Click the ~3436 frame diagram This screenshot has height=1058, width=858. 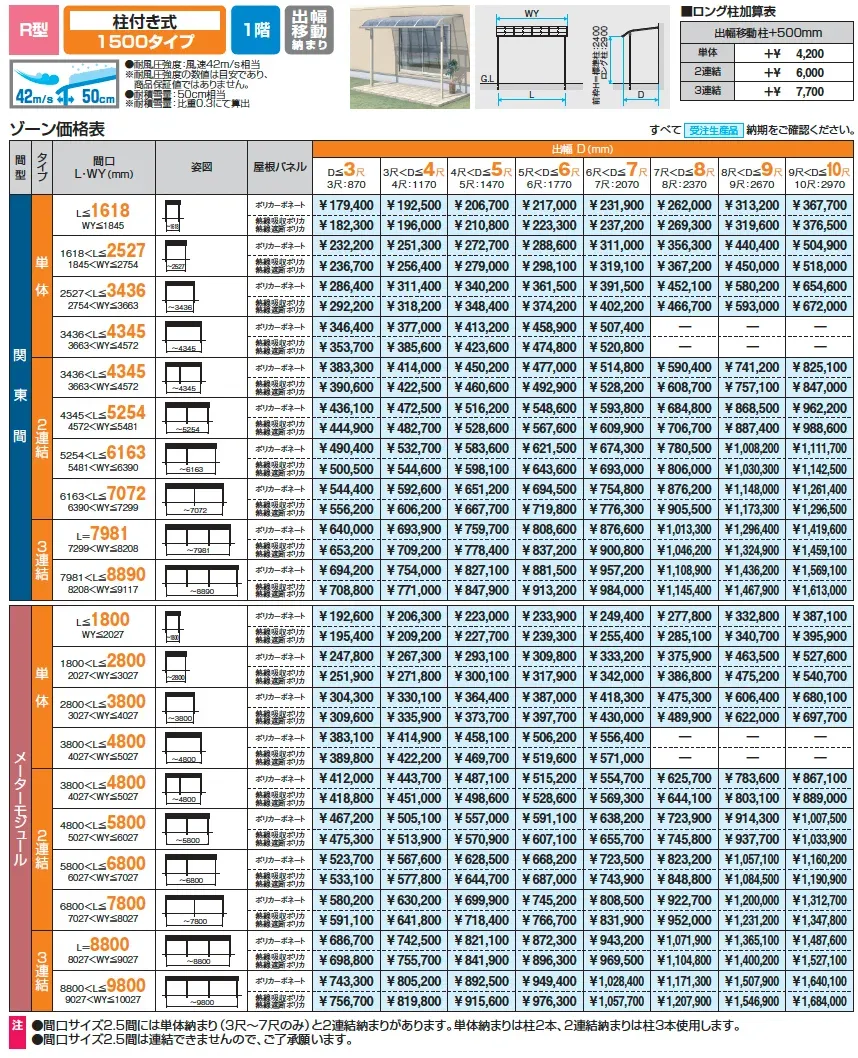(179, 296)
